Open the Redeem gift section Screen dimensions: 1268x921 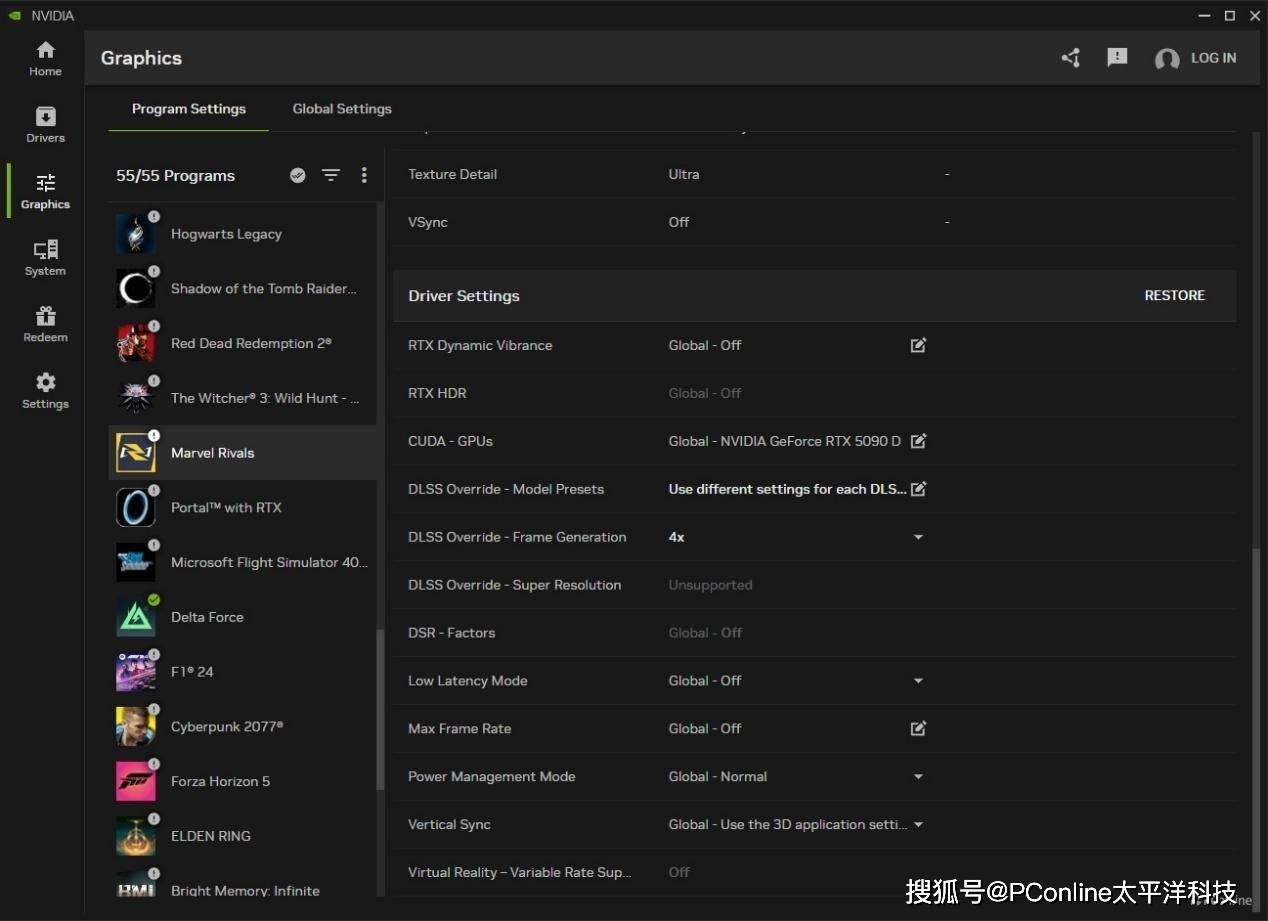click(45, 324)
